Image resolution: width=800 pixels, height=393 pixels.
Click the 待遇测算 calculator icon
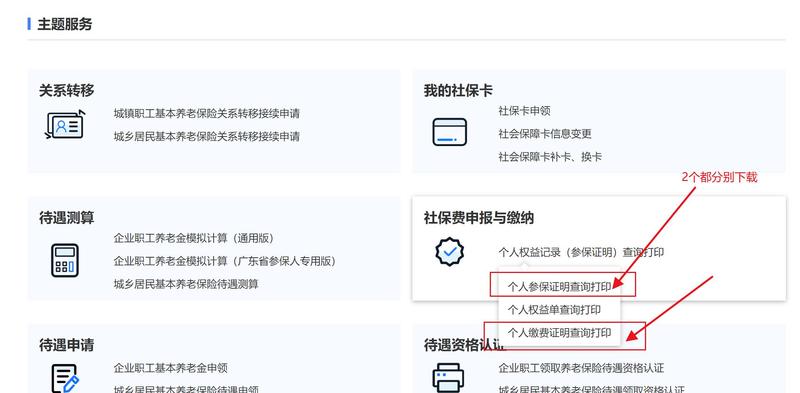[x=65, y=260]
